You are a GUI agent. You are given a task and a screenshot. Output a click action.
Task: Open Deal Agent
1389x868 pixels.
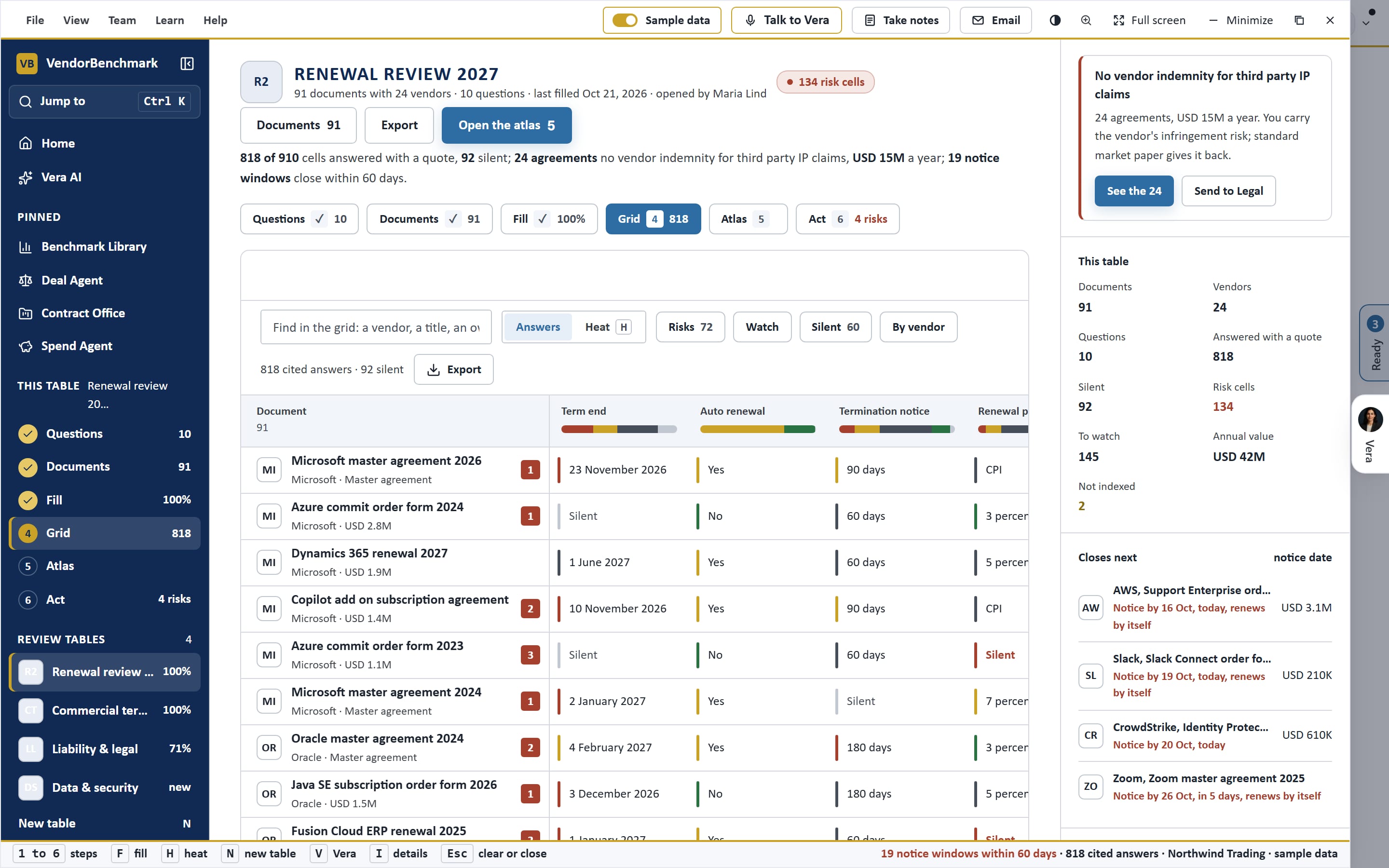pyautogui.click(x=105, y=280)
